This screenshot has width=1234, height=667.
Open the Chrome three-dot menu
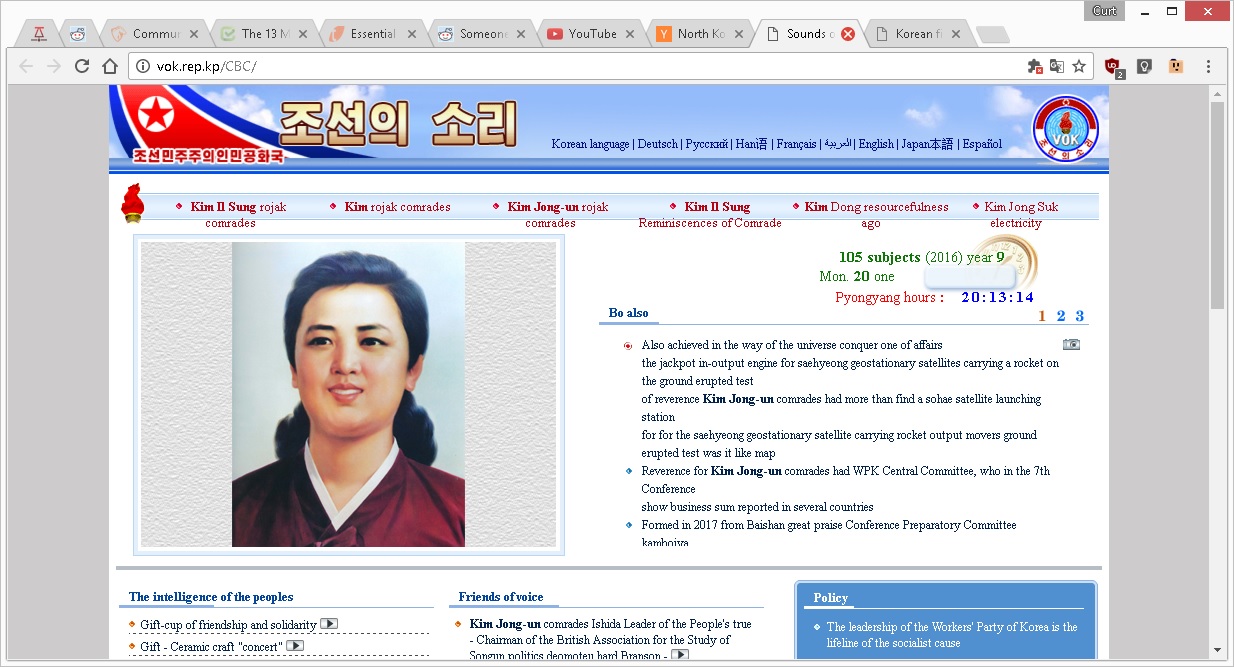[x=1208, y=66]
